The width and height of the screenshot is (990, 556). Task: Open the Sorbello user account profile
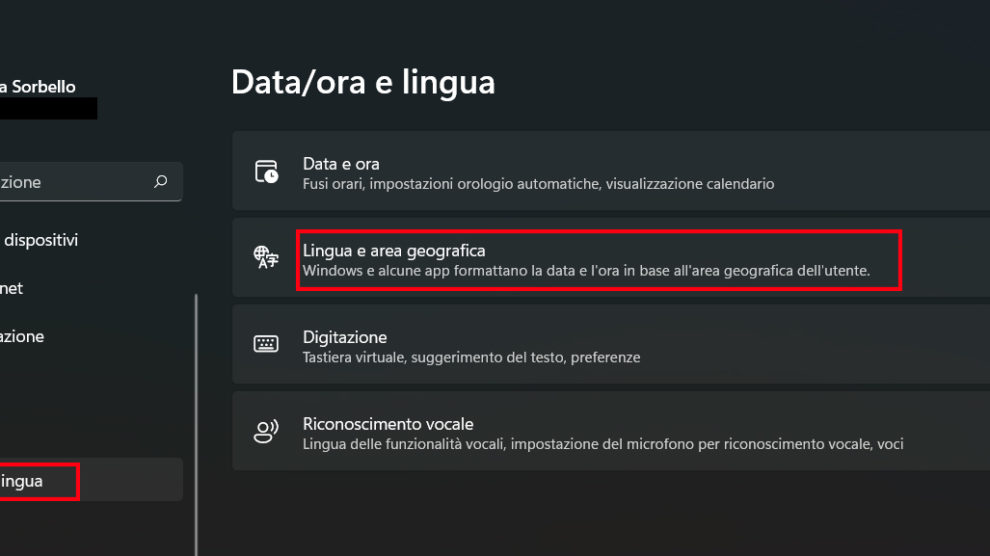[42, 88]
